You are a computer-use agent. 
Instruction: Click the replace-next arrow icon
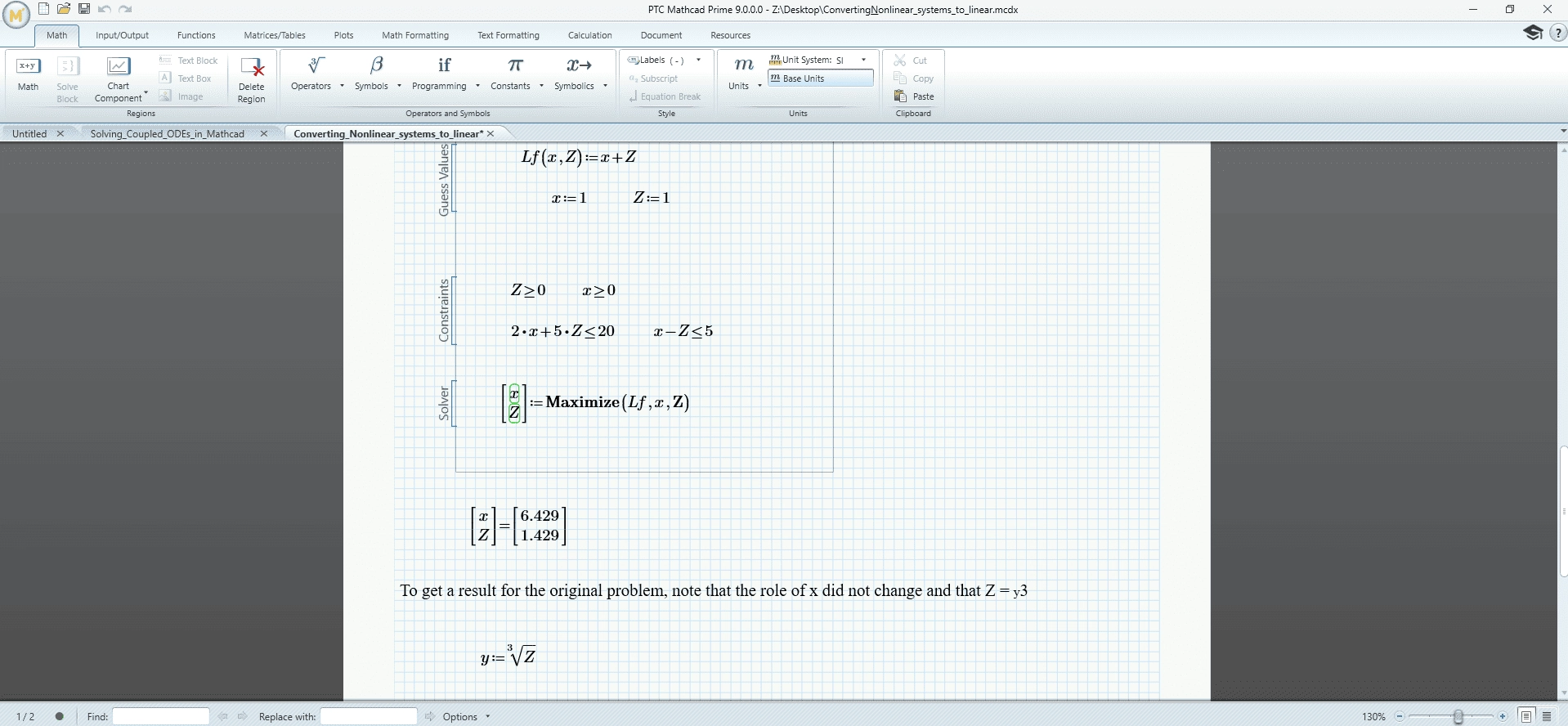[x=432, y=716]
